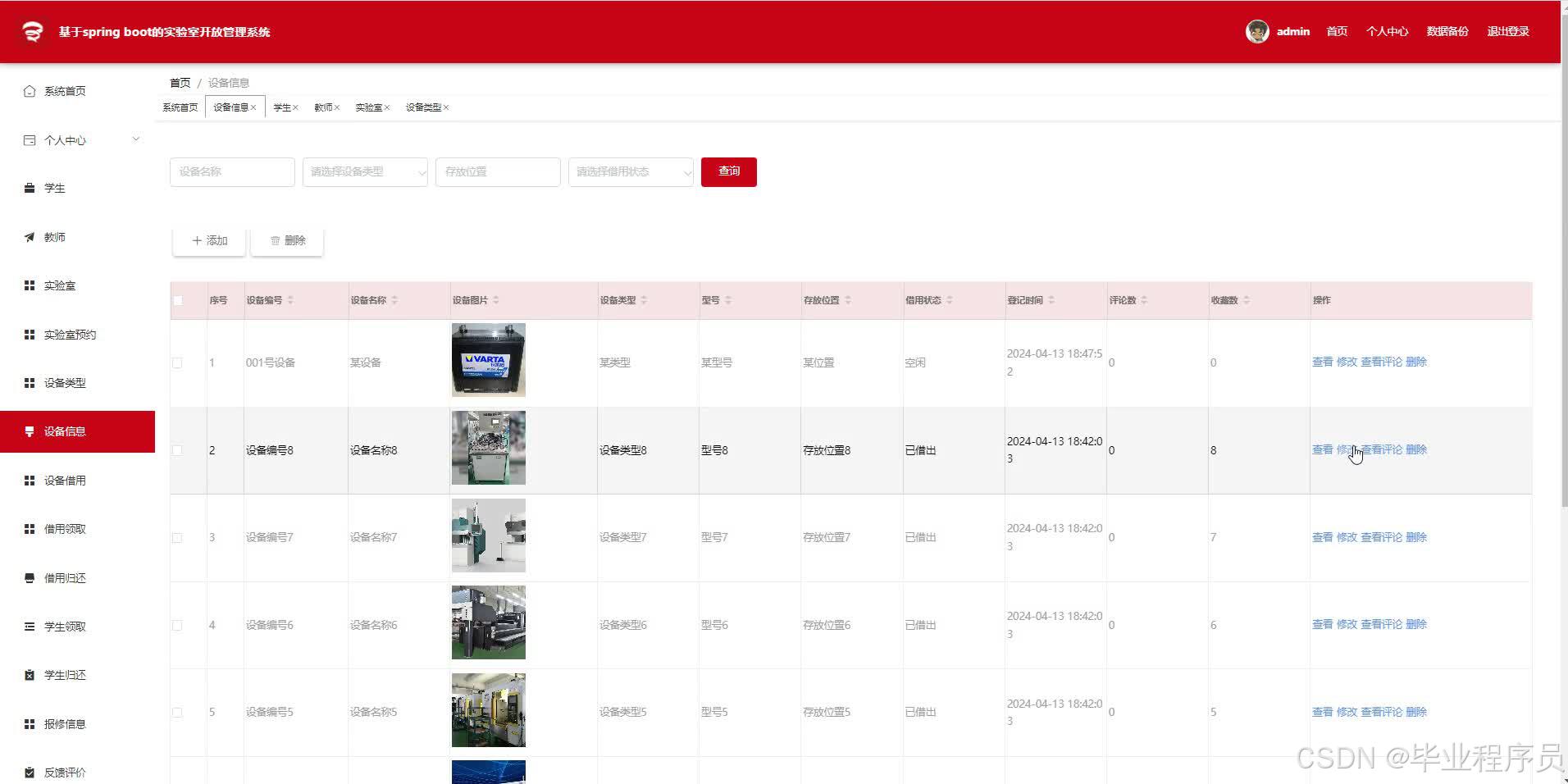
Task: Click the admin avatar icon
Action: click(x=1257, y=31)
